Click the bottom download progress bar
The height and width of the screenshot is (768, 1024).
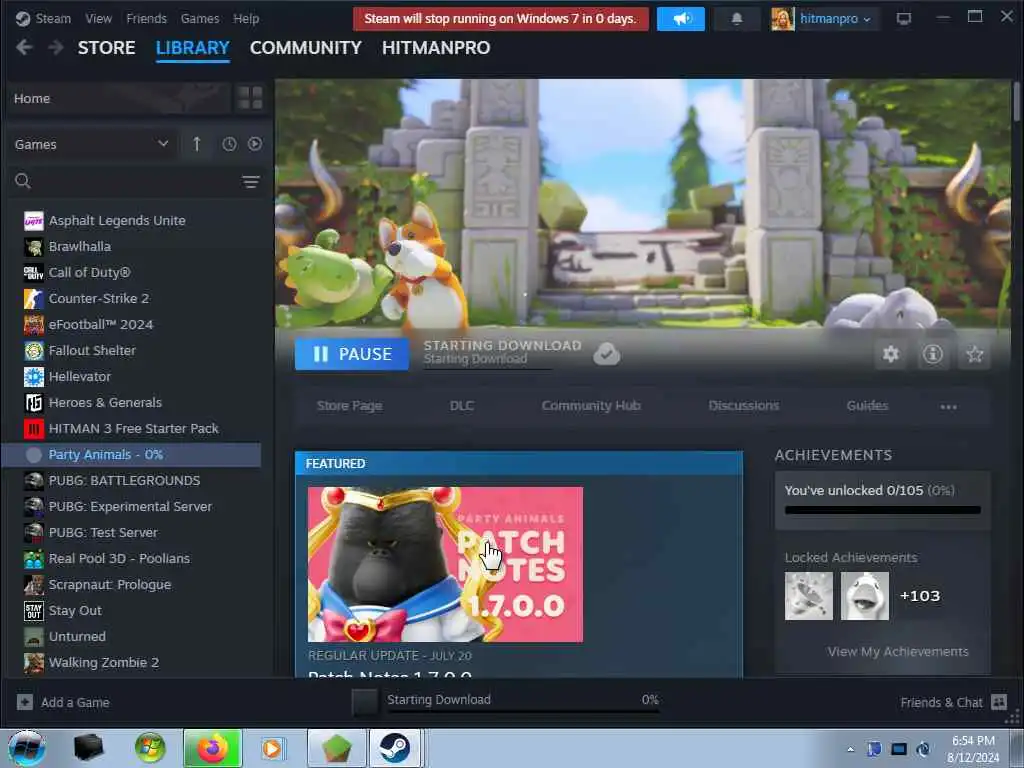pos(523,711)
